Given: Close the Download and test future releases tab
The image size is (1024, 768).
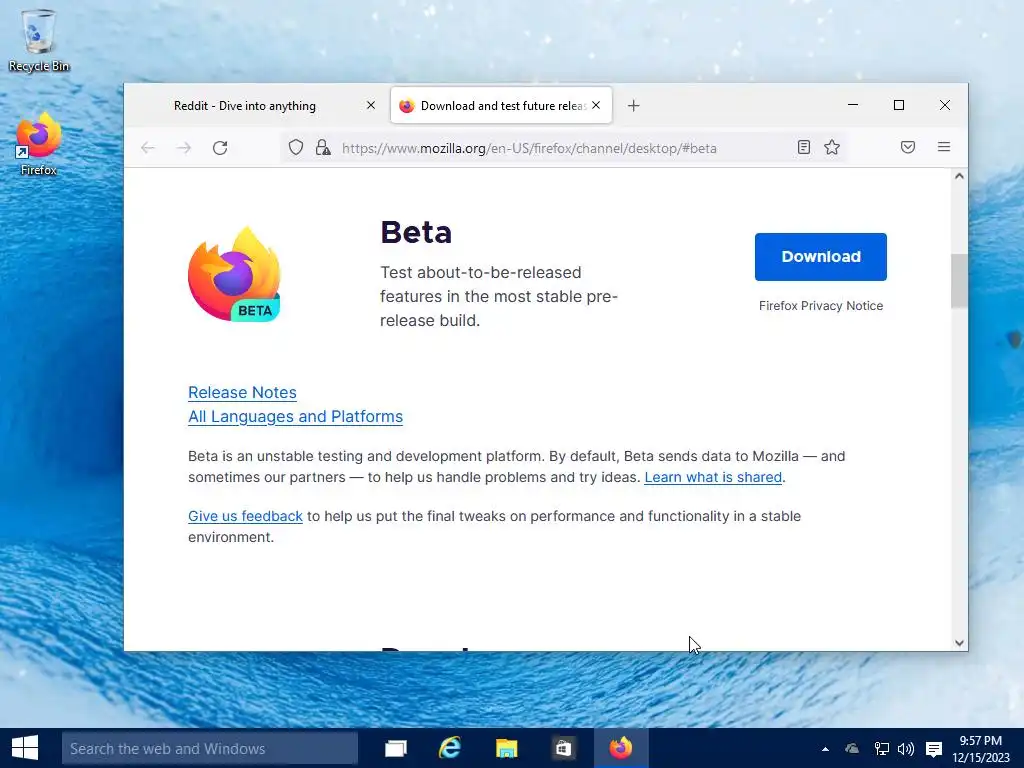Looking at the screenshot, I should point(596,105).
